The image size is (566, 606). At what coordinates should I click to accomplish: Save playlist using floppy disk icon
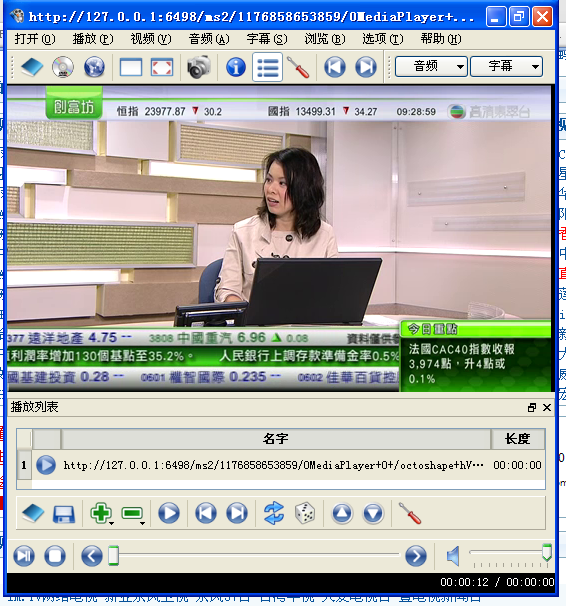64,514
